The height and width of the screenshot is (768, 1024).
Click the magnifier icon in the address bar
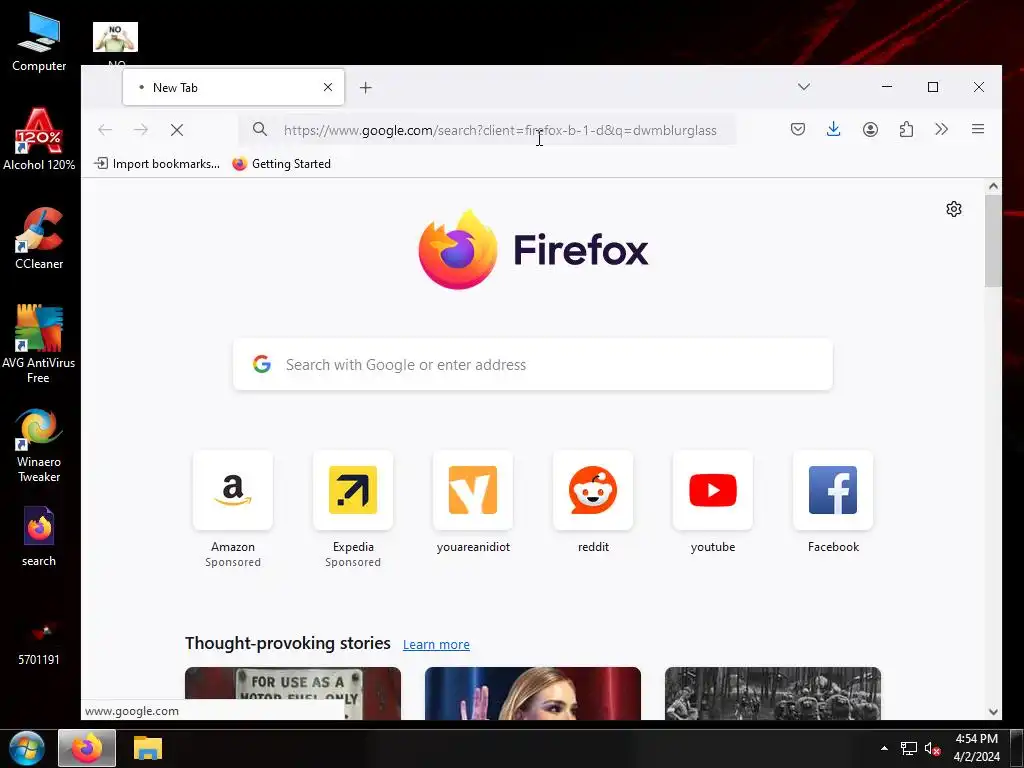coord(260,129)
